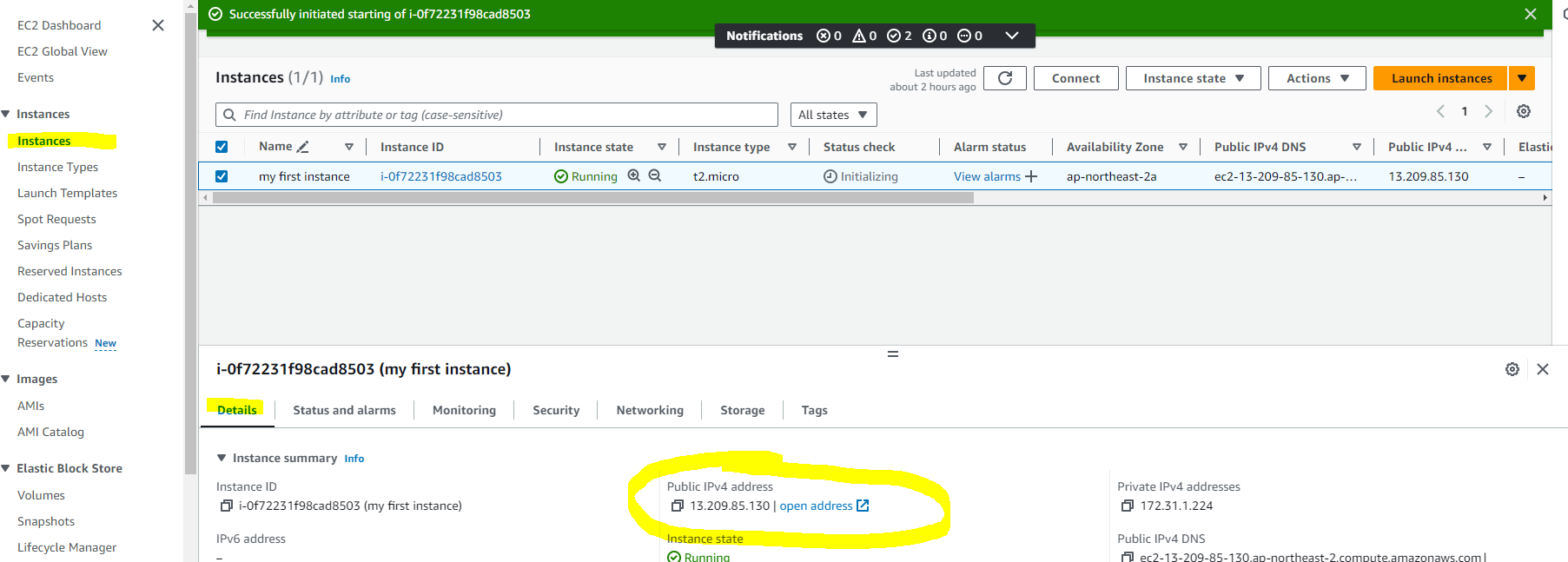This screenshot has height=562, width=1568.
Task: Sort by Availability Zone column arrow
Action: click(x=1183, y=147)
